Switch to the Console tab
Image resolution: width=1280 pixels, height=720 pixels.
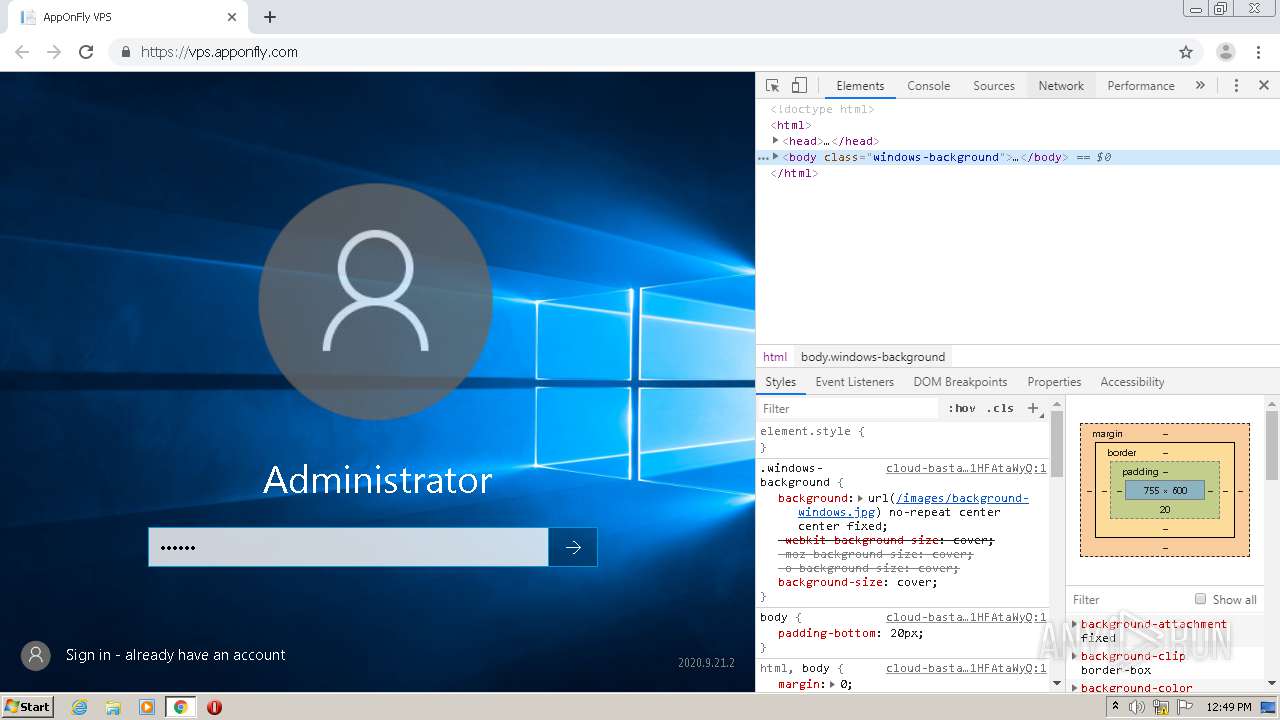(x=928, y=86)
